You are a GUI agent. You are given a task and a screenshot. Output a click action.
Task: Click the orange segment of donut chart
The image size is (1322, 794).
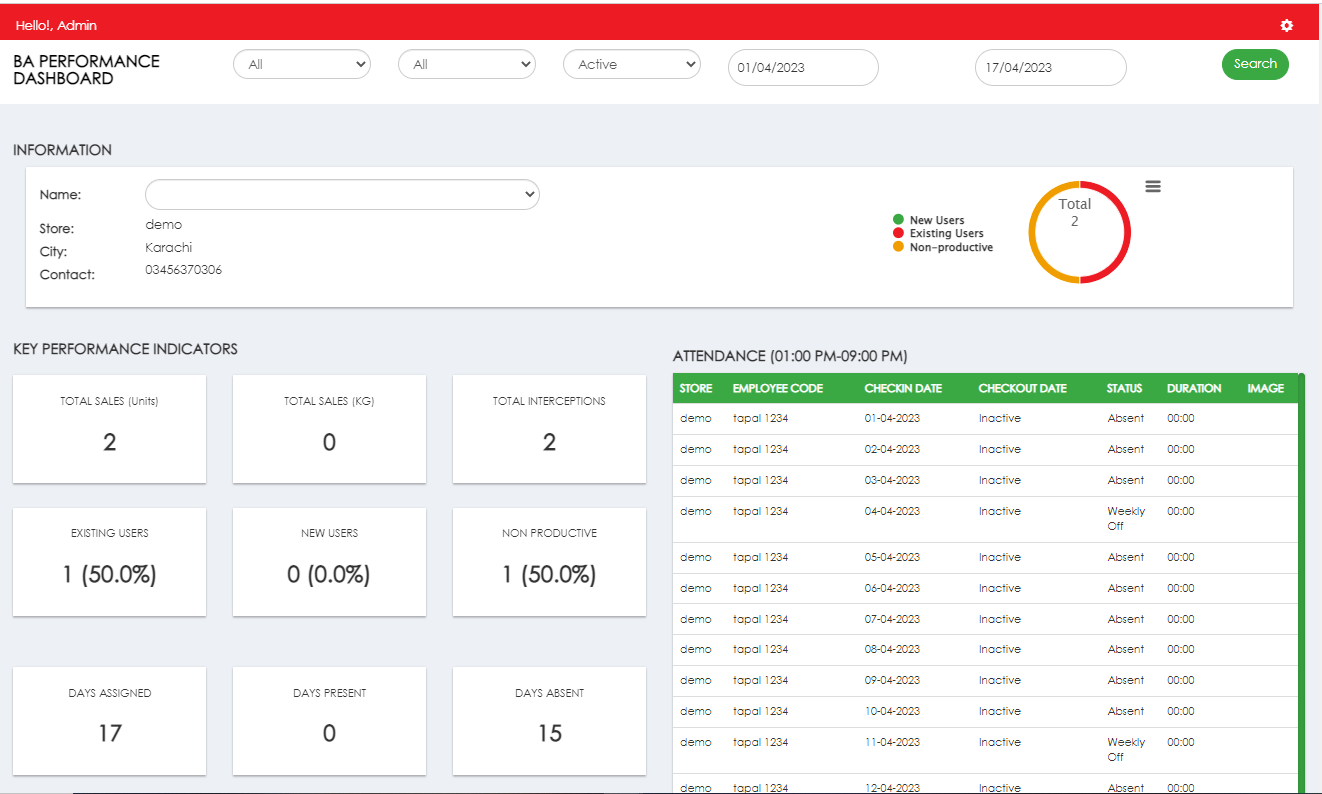(x=1034, y=232)
